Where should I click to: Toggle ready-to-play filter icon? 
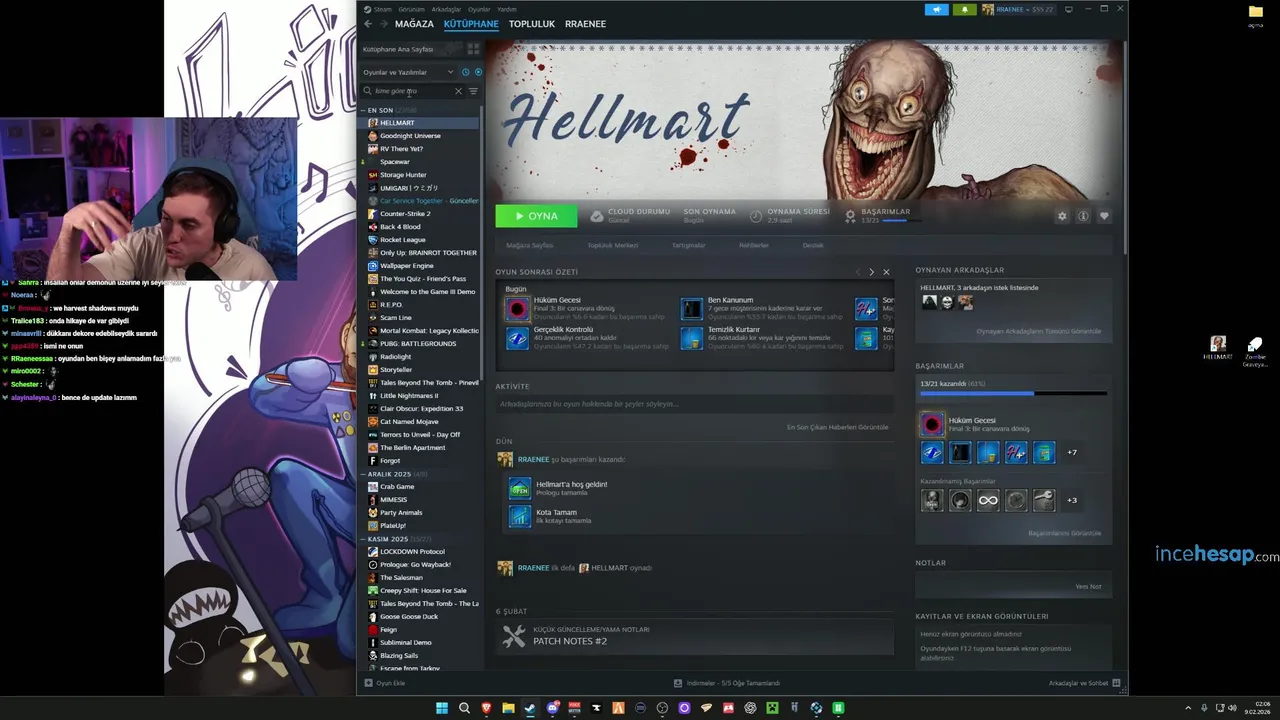(478, 72)
